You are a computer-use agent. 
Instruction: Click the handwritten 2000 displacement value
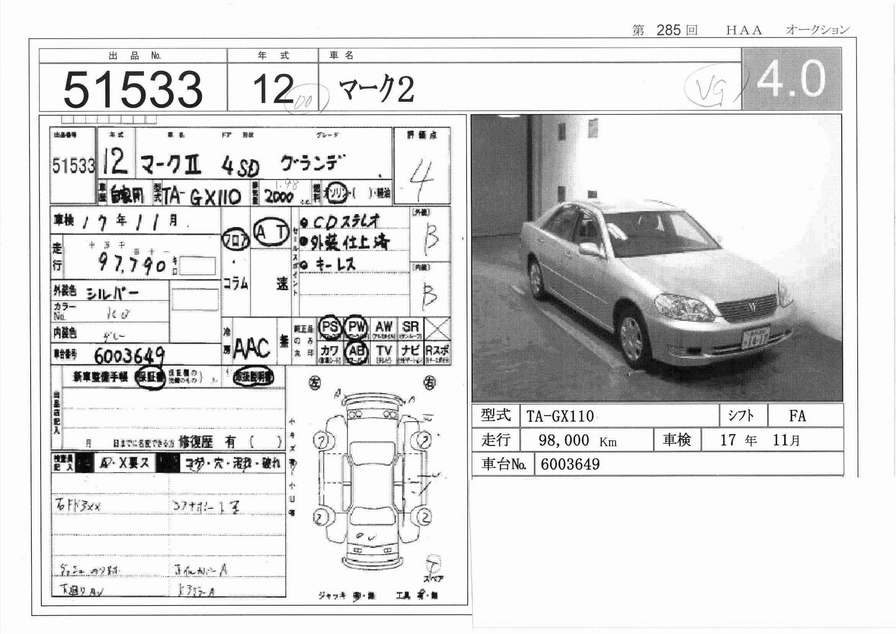pyautogui.click(x=280, y=198)
